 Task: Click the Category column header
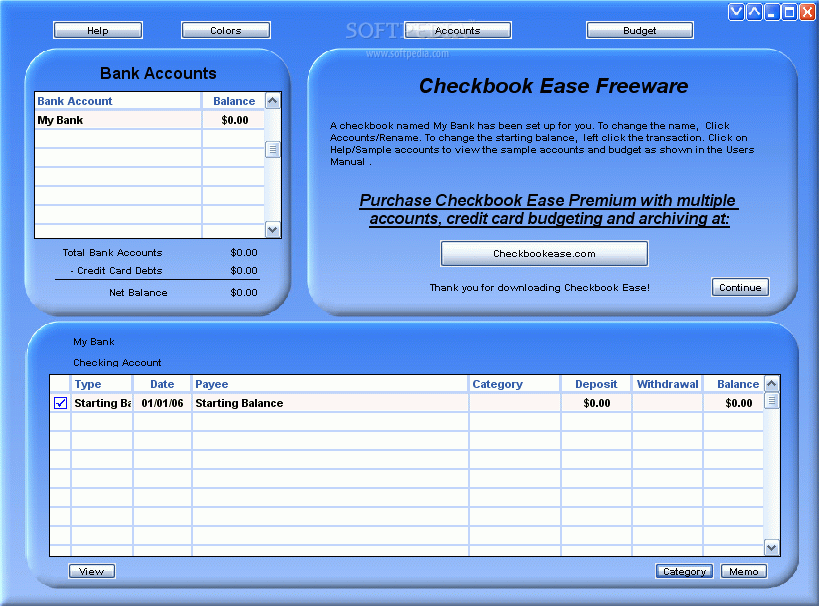pos(514,384)
